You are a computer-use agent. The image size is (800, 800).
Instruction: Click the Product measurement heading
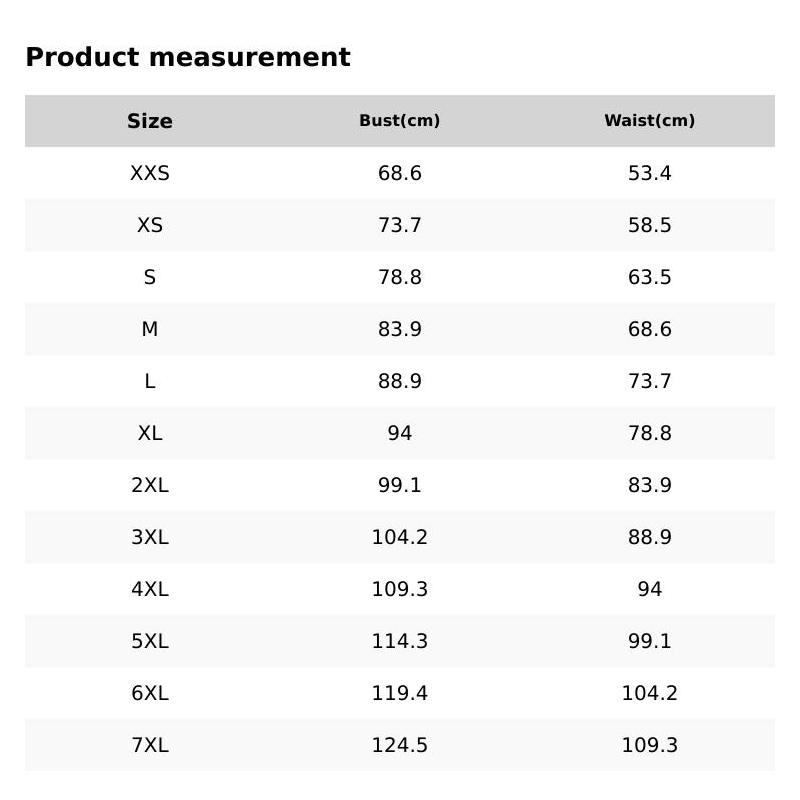(188, 57)
